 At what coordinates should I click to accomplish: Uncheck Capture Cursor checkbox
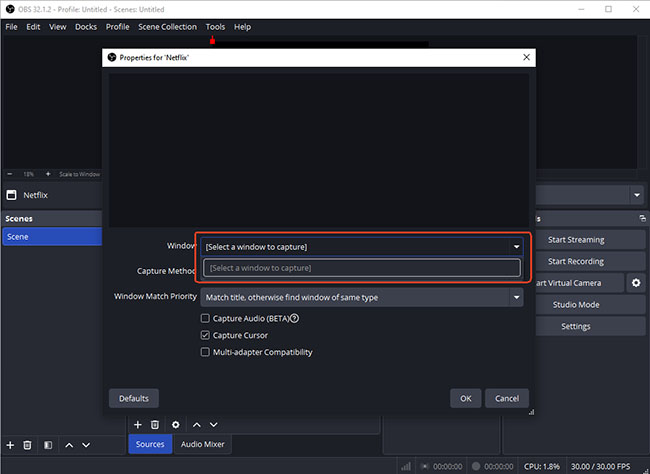click(205, 335)
